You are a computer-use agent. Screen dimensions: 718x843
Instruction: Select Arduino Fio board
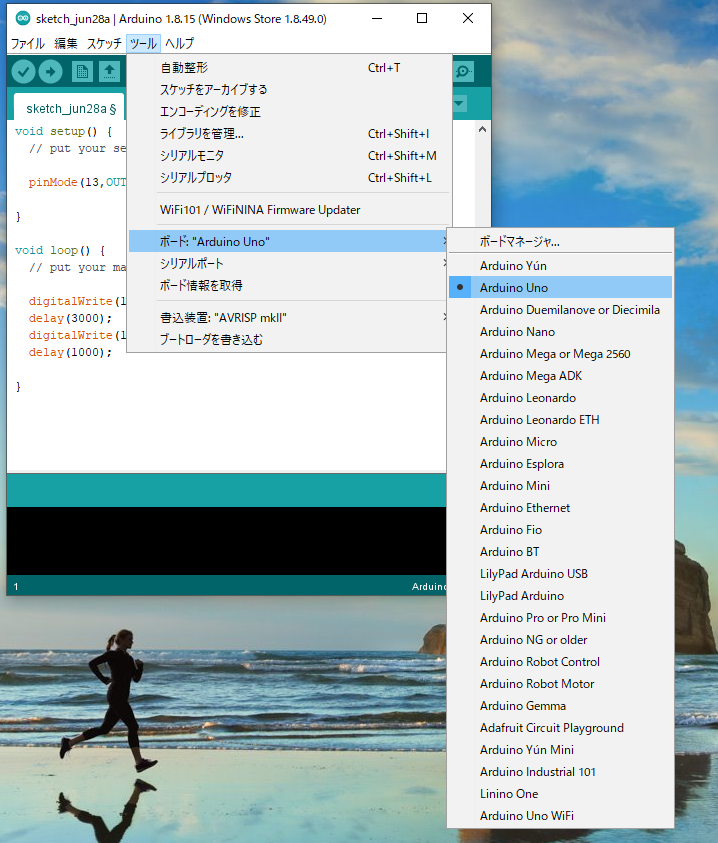(x=560, y=530)
